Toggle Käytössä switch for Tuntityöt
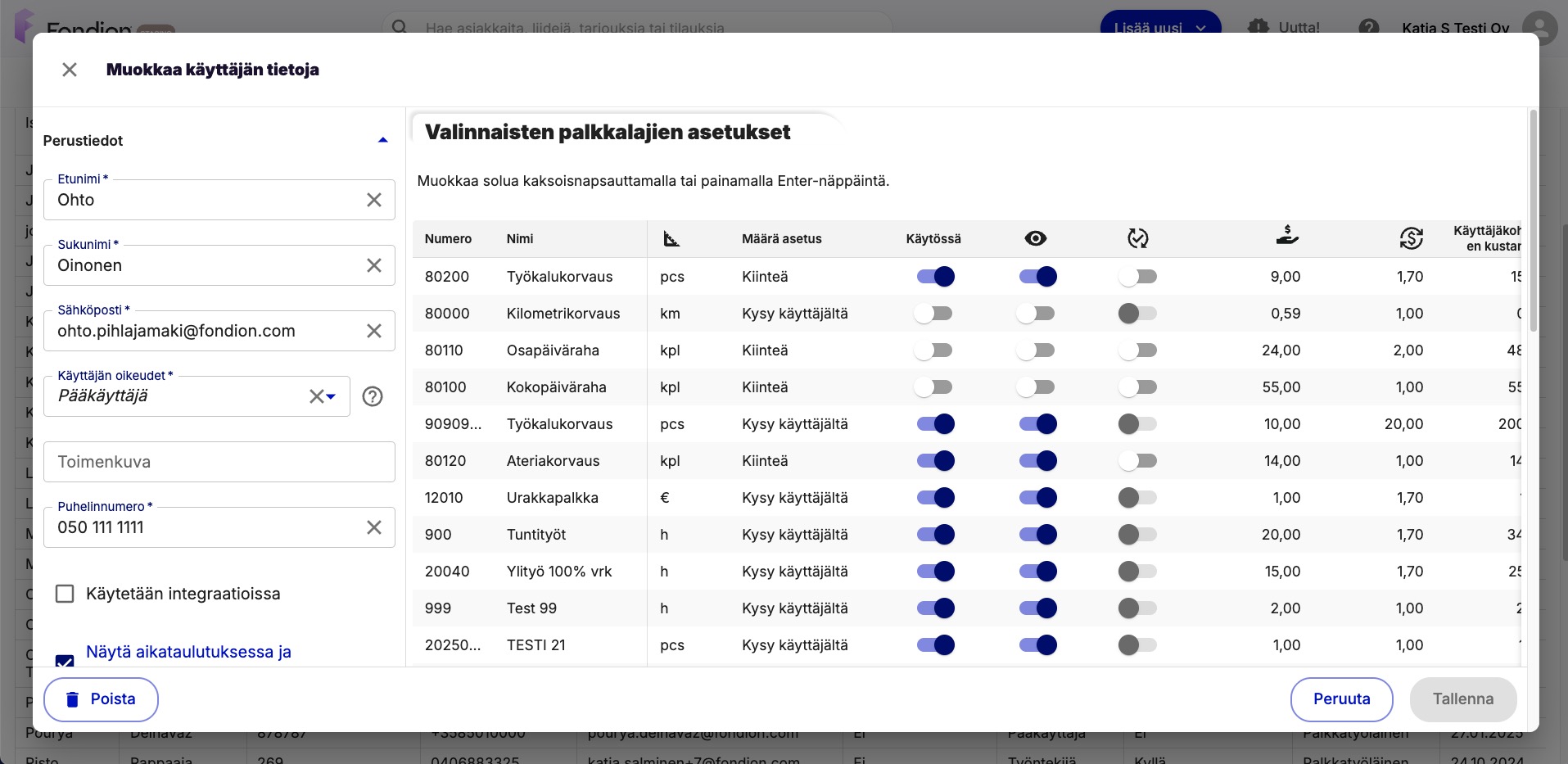1568x764 pixels. [x=935, y=535]
